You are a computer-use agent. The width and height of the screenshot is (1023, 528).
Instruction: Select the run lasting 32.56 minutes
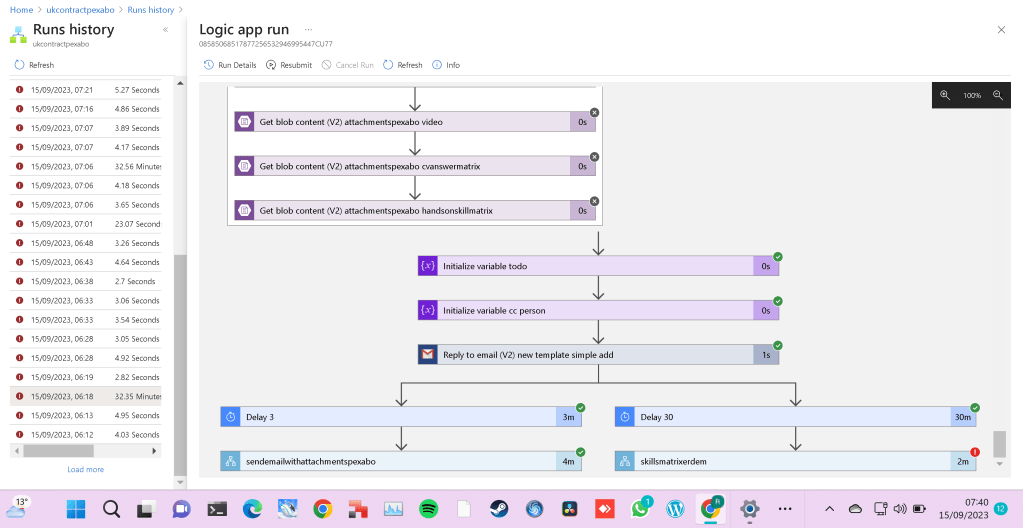[85, 166]
